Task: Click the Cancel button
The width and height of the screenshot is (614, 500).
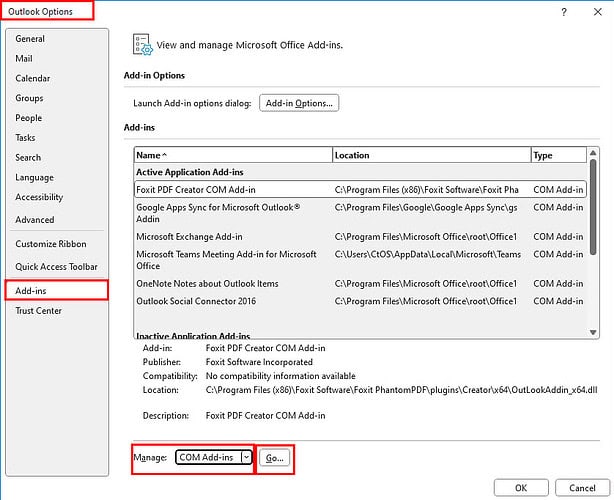Action: pos(582,488)
